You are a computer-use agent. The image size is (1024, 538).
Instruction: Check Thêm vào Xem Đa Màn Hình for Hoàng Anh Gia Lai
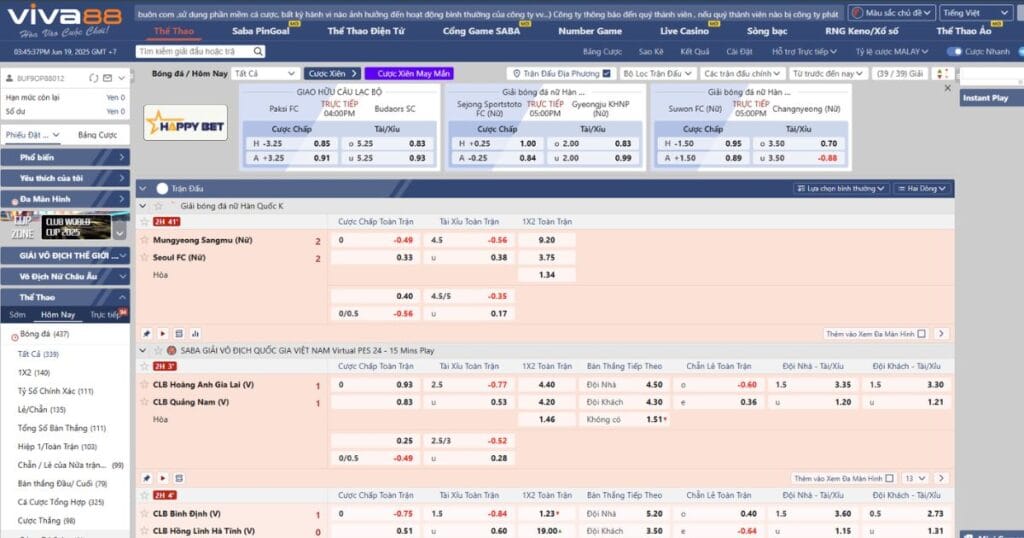click(x=889, y=479)
